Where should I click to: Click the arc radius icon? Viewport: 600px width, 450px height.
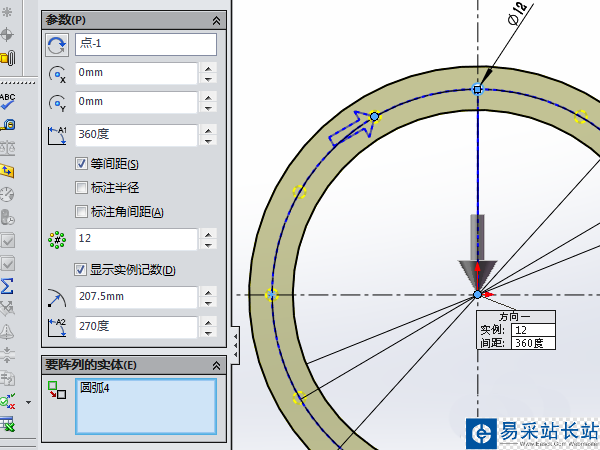pos(57,298)
